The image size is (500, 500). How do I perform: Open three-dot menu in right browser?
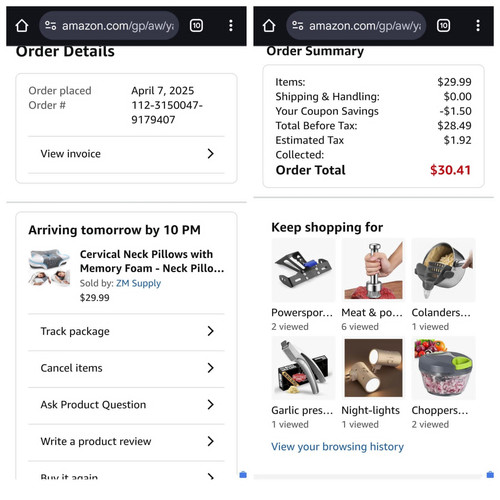(x=478, y=26)
